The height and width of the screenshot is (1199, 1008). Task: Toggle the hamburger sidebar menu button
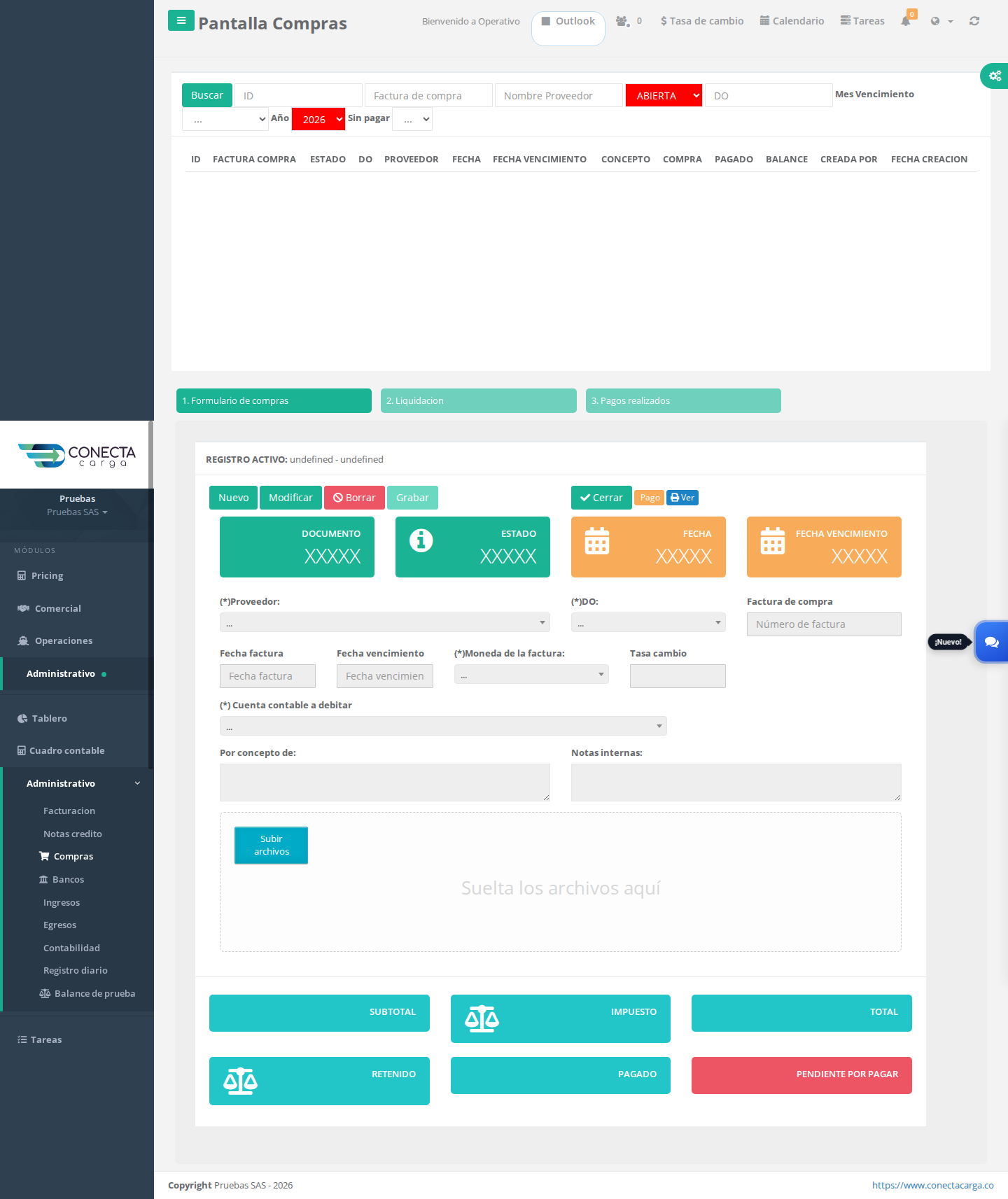[x=181, y=20]
